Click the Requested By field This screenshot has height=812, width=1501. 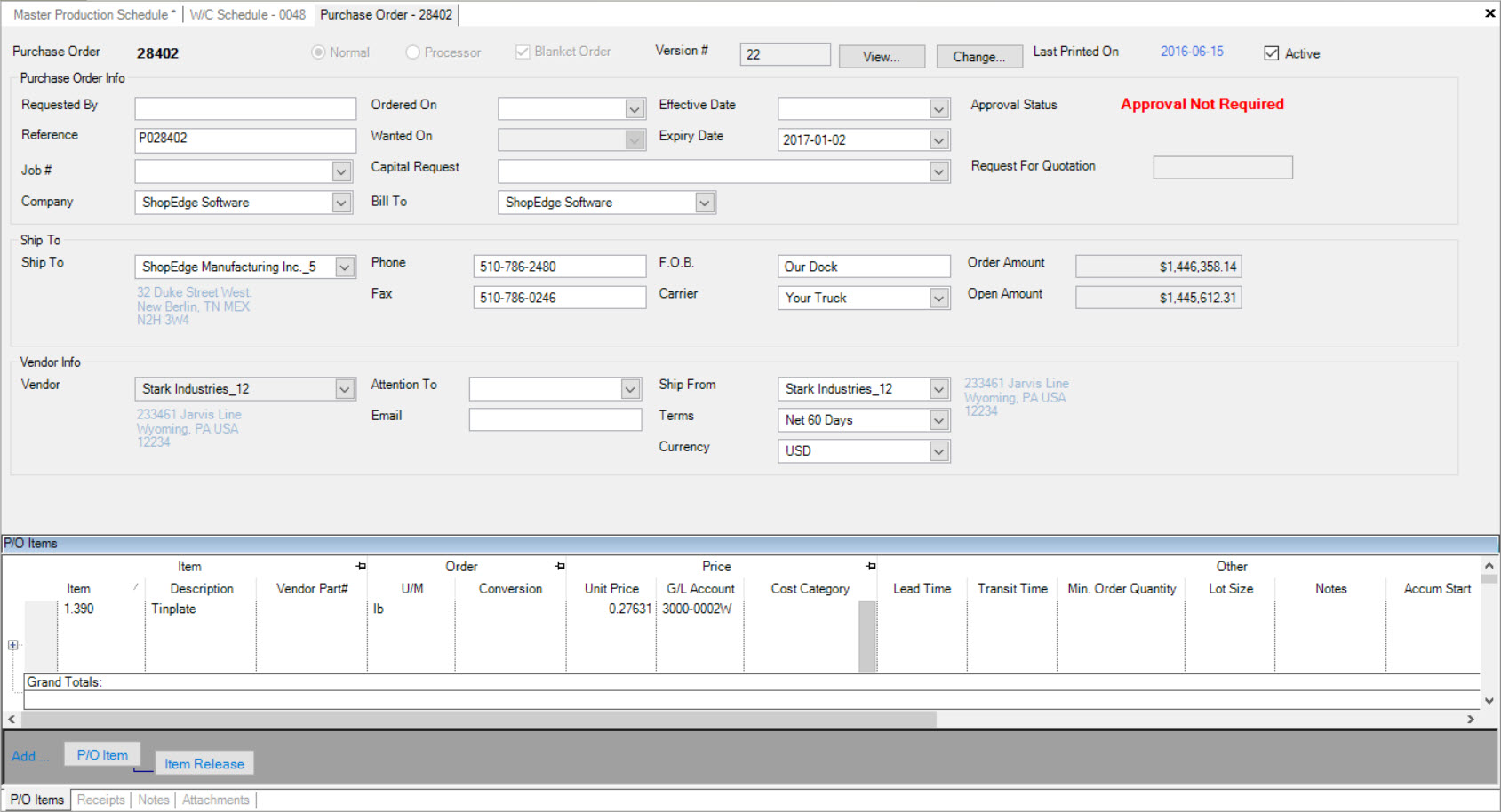[x=245, y=108]
